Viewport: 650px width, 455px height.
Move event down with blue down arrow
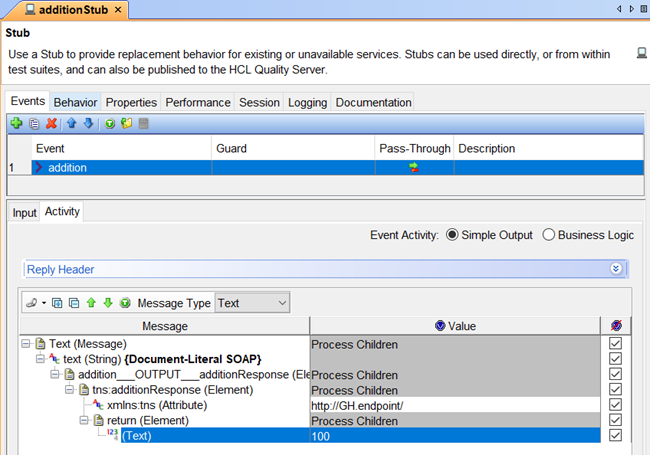(x=88, y=123)
